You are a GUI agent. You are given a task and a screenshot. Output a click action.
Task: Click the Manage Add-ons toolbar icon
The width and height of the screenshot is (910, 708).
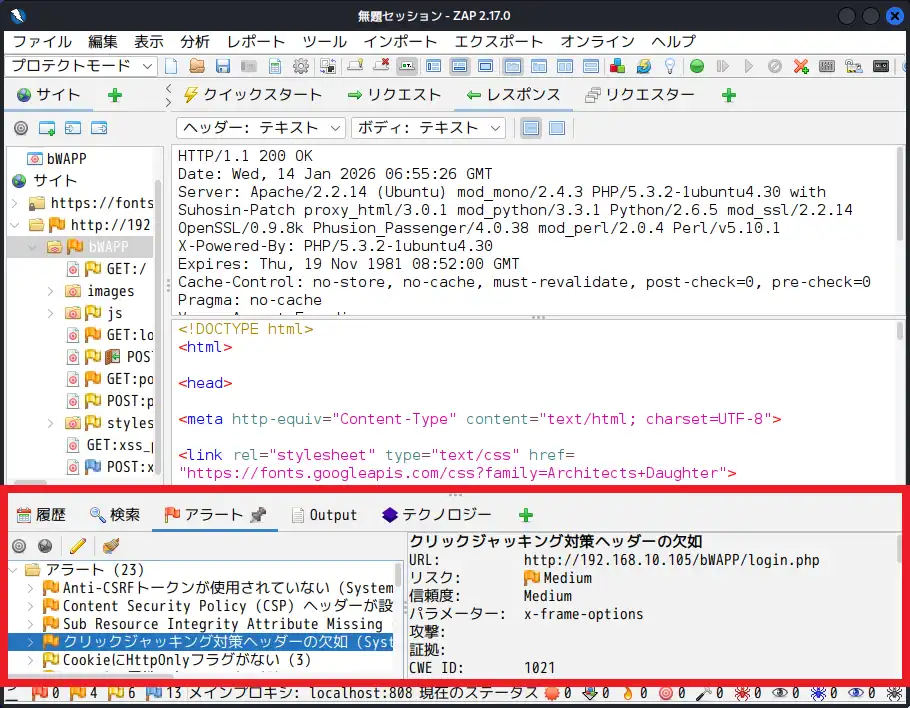pyautogui.click(x=618, y=66)
